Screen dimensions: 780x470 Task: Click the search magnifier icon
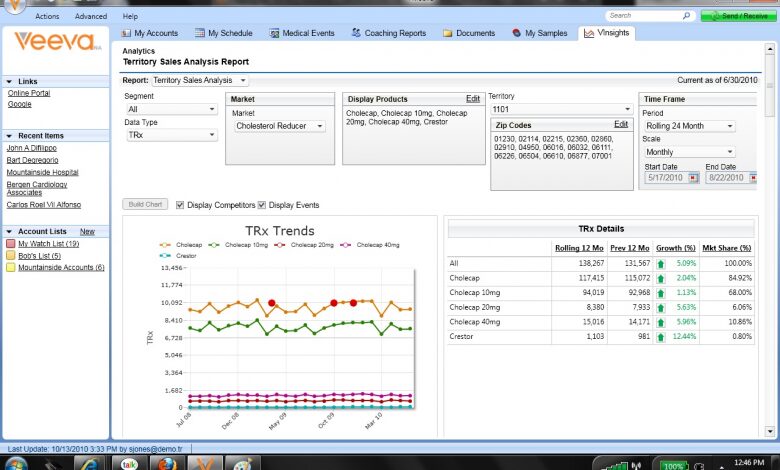coord(686,16)
